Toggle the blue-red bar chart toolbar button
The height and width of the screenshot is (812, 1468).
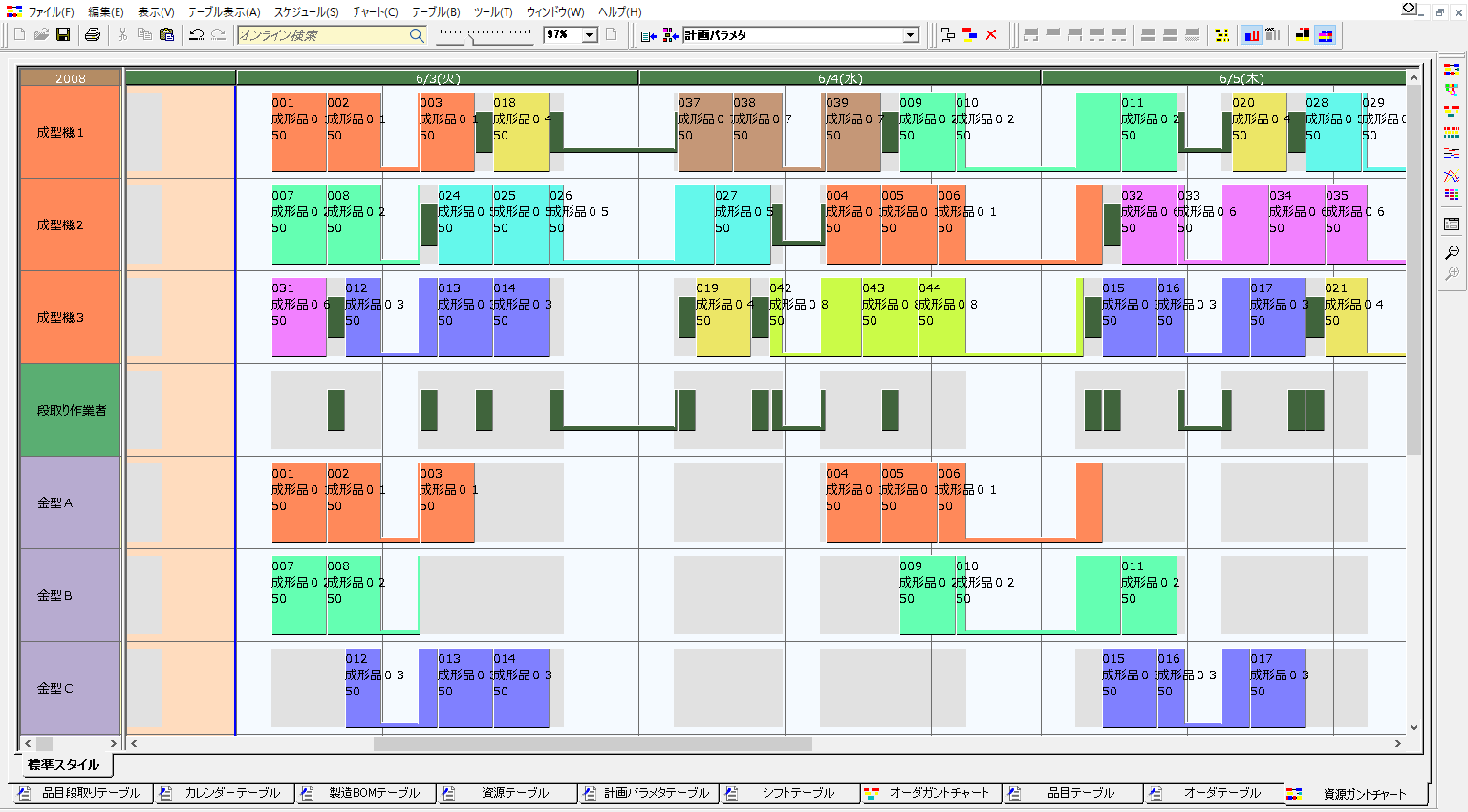(x=1251, y=35)
